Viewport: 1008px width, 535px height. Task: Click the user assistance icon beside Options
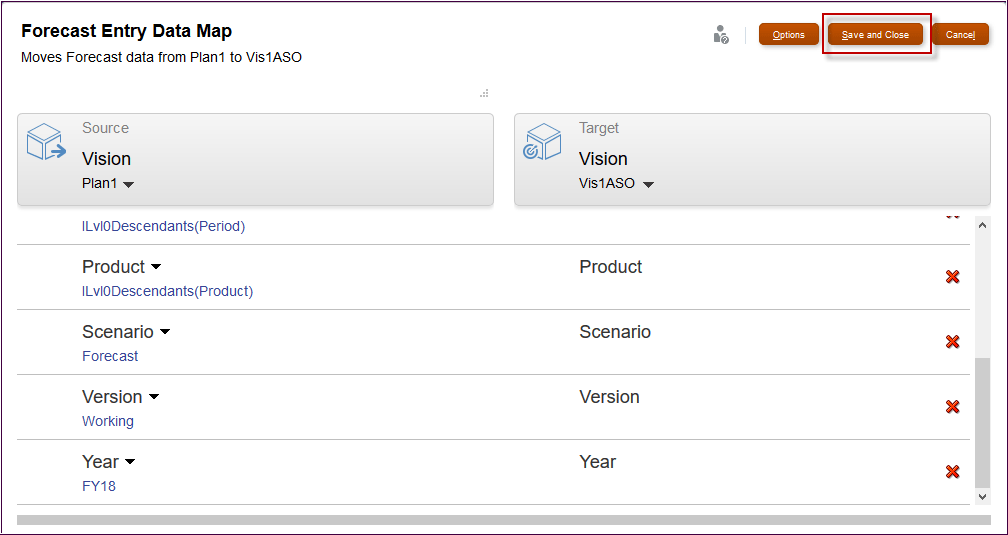pos(721,35)
